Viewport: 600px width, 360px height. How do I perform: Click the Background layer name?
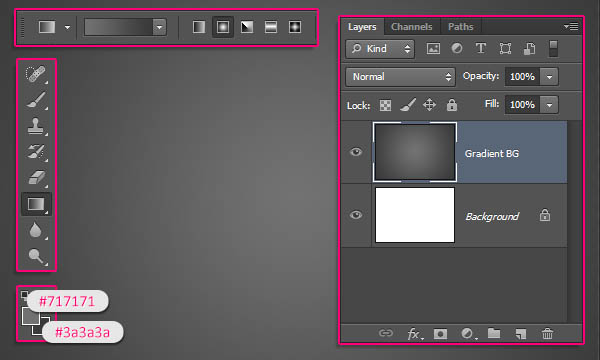click(x=492, y=217)
